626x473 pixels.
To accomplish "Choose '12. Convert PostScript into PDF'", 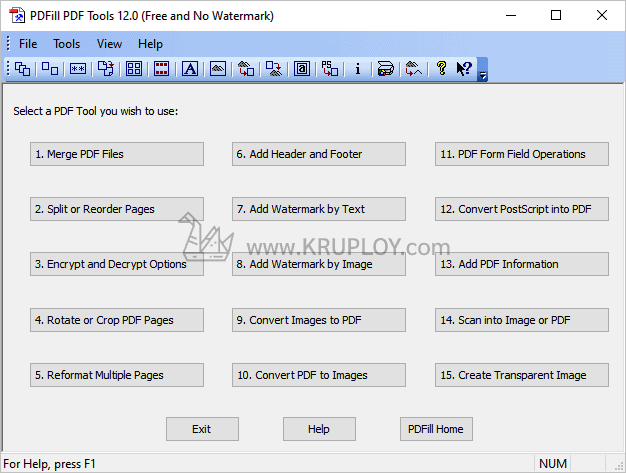I will pyautogui.click(x=522, y=209).
